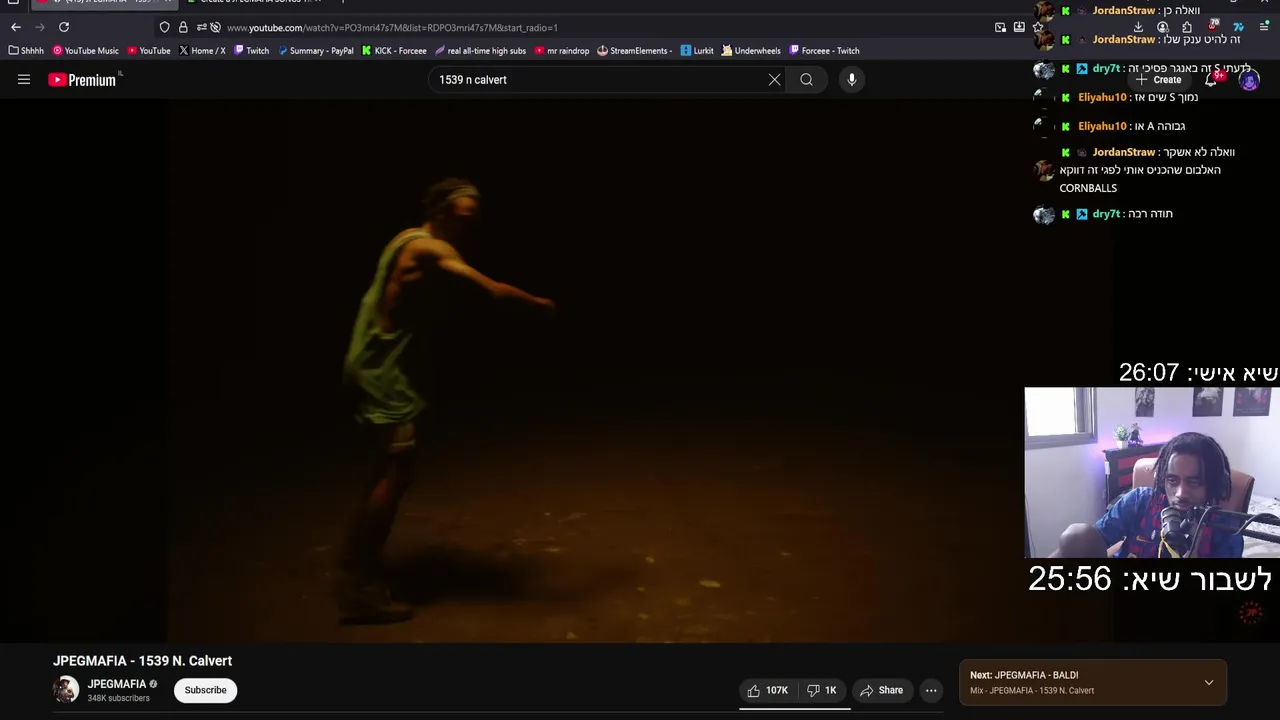Open the YouTube Music bookmark

pyautogui.click(x=86, y=50)
